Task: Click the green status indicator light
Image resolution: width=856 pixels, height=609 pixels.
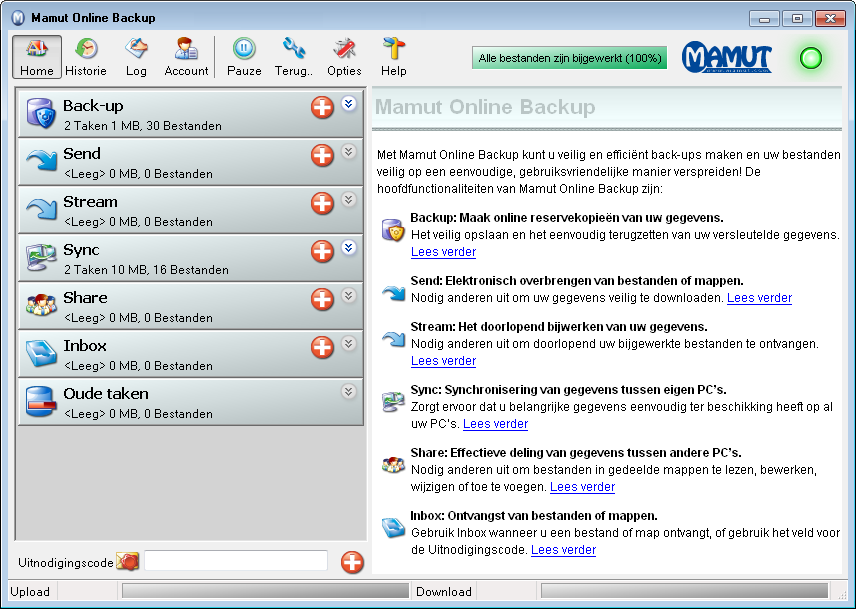Action: [x=811, y=58]
